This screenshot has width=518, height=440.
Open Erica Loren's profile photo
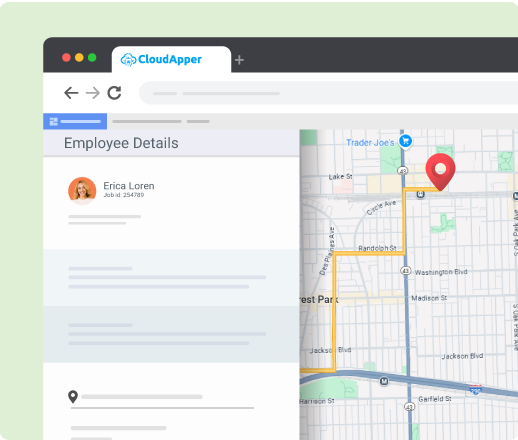(x=82, y=191)
